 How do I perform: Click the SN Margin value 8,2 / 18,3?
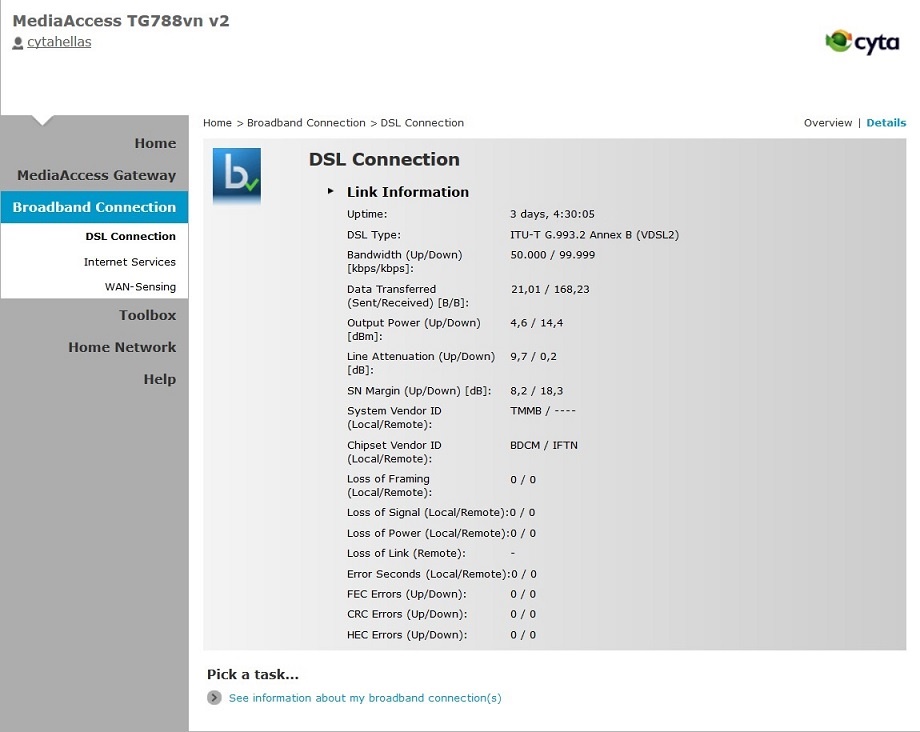tap(536, 391)
